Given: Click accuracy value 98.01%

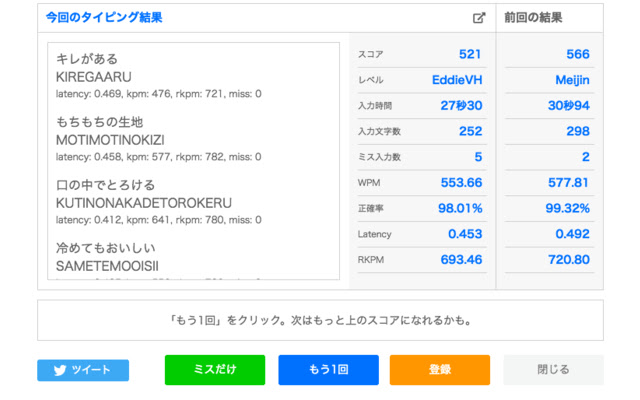Looking at the screenshot, I should coord(460,209).
